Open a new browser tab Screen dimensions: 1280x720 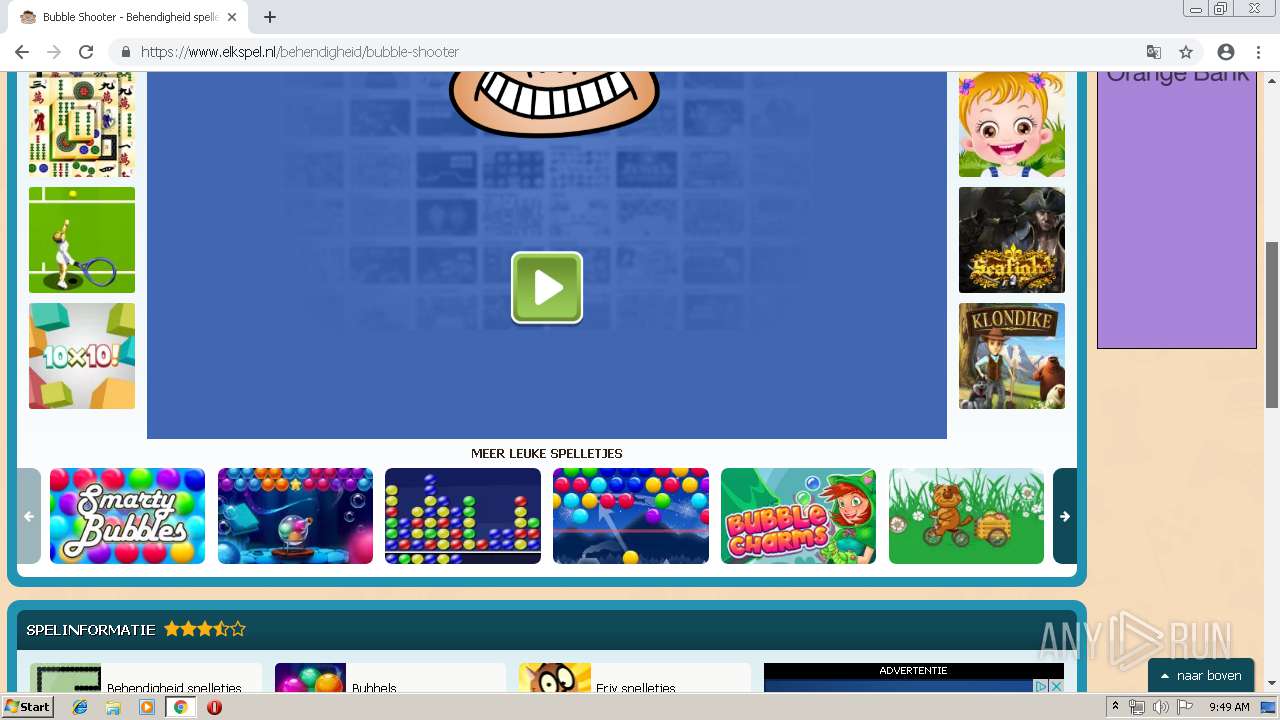(270, 17)
